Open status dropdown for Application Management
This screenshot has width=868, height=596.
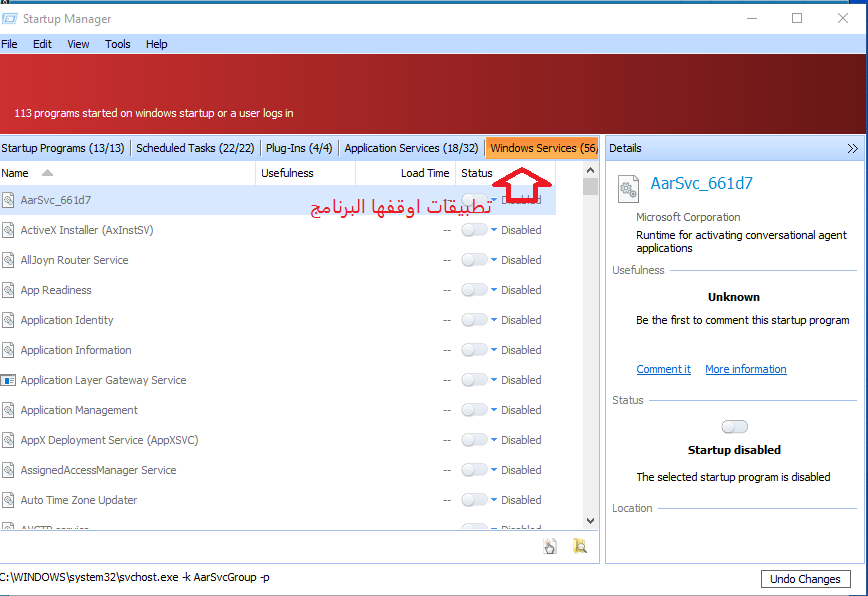494,410
